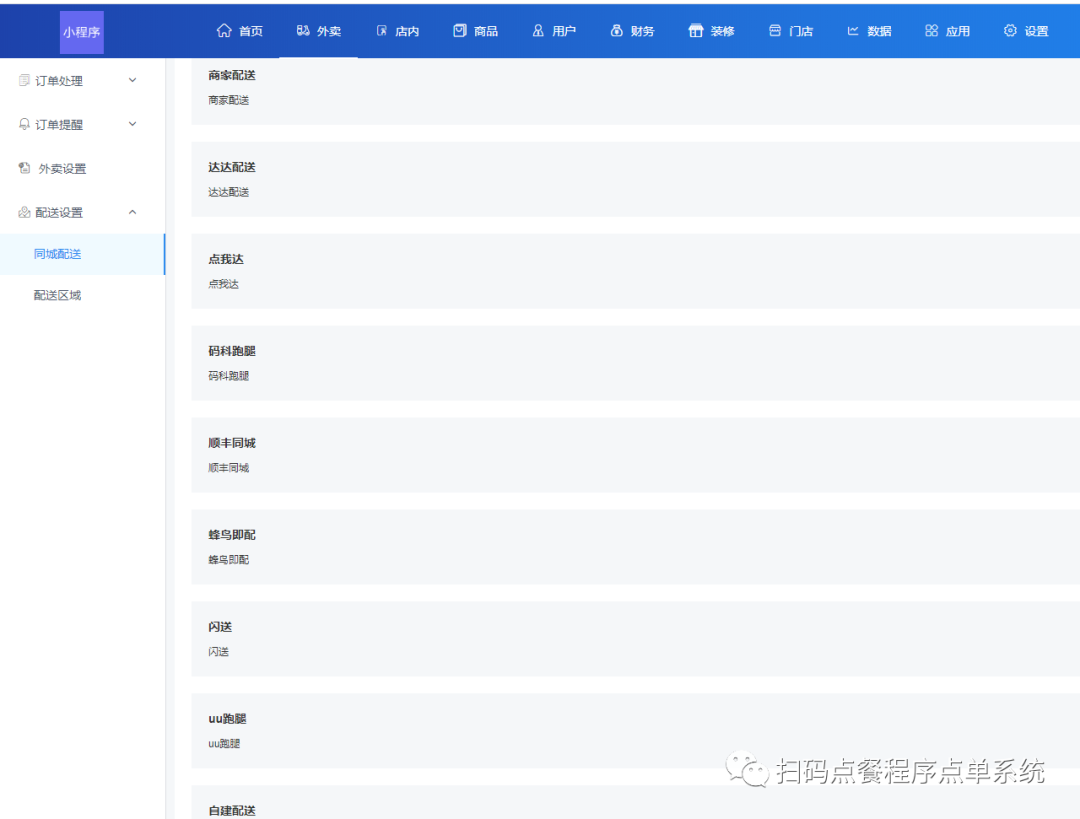This screenshot has width=1080, height=819.
Task: Select the 同城配送 submenu item
Action: click(83, 254)
